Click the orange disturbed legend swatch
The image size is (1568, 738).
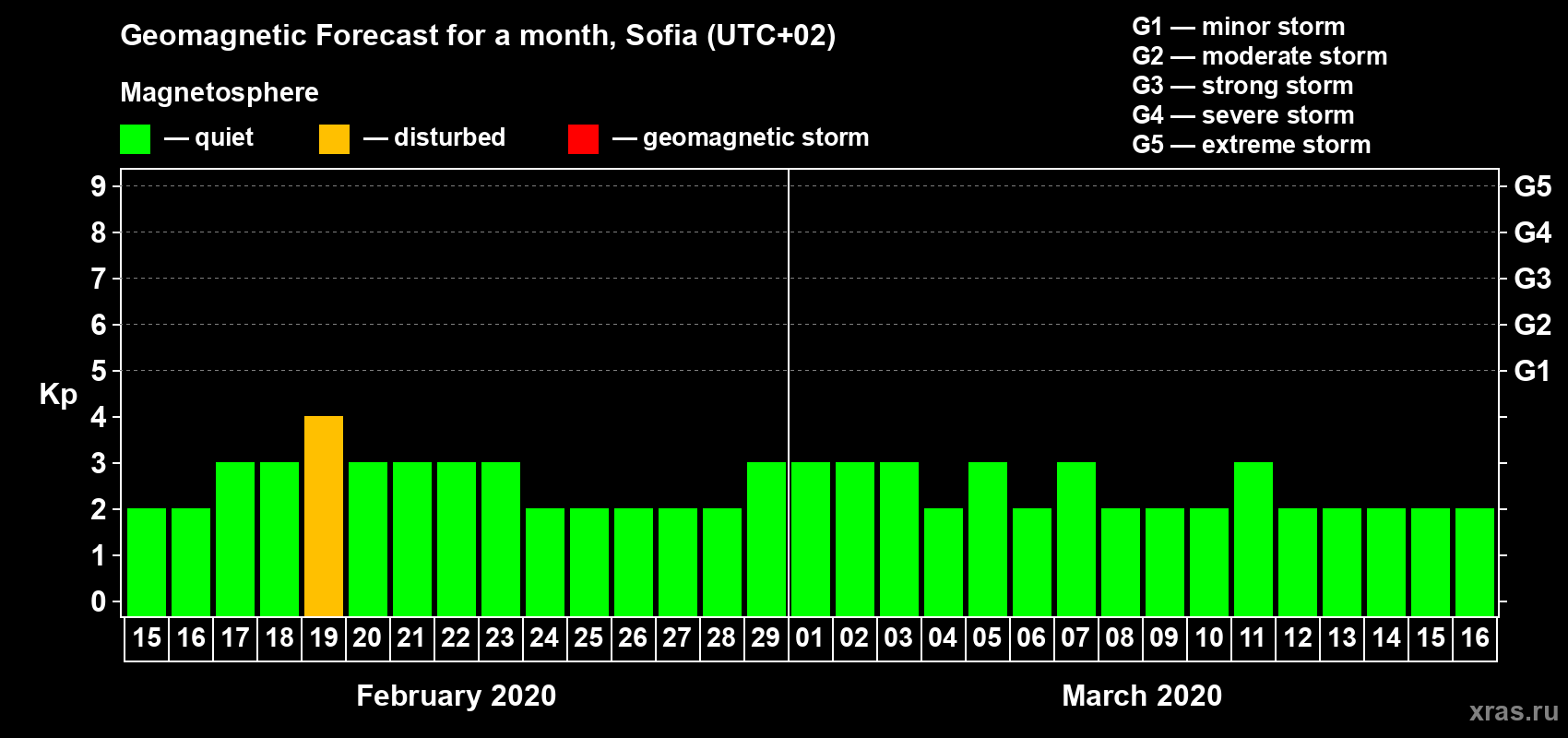[x=334, y=139]
